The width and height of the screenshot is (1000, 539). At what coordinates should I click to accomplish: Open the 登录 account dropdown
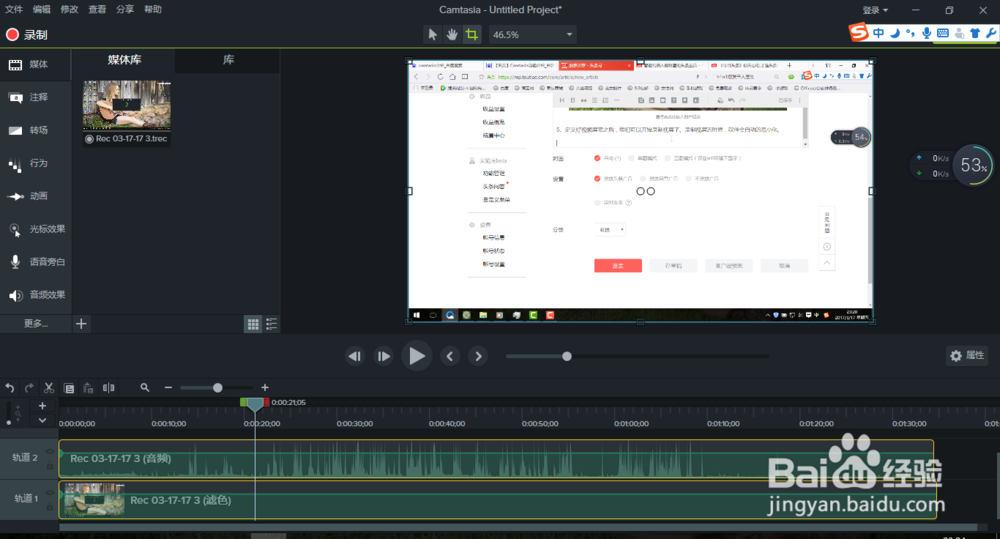point(875,10)
